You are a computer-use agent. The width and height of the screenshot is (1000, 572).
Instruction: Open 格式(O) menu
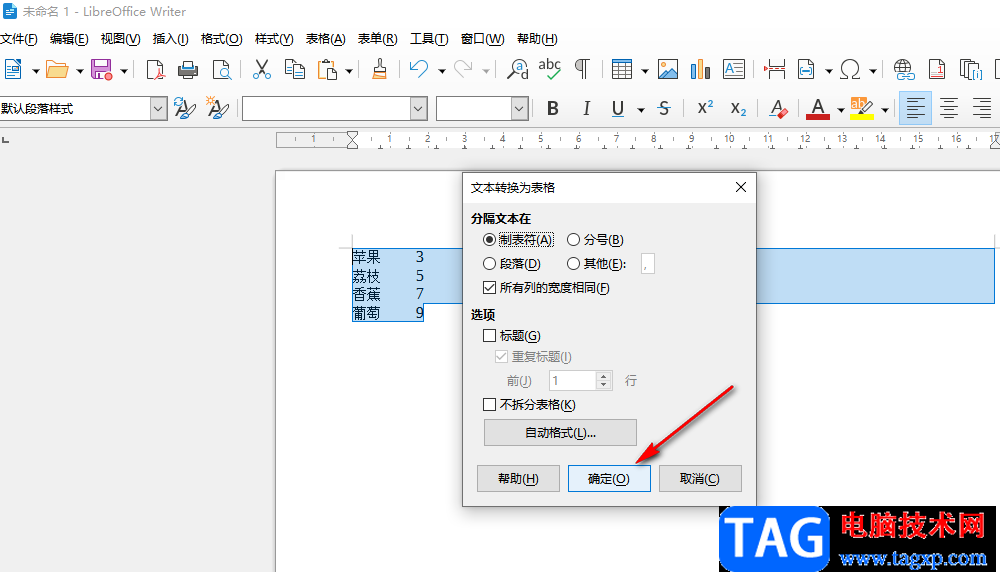(221, 39)
